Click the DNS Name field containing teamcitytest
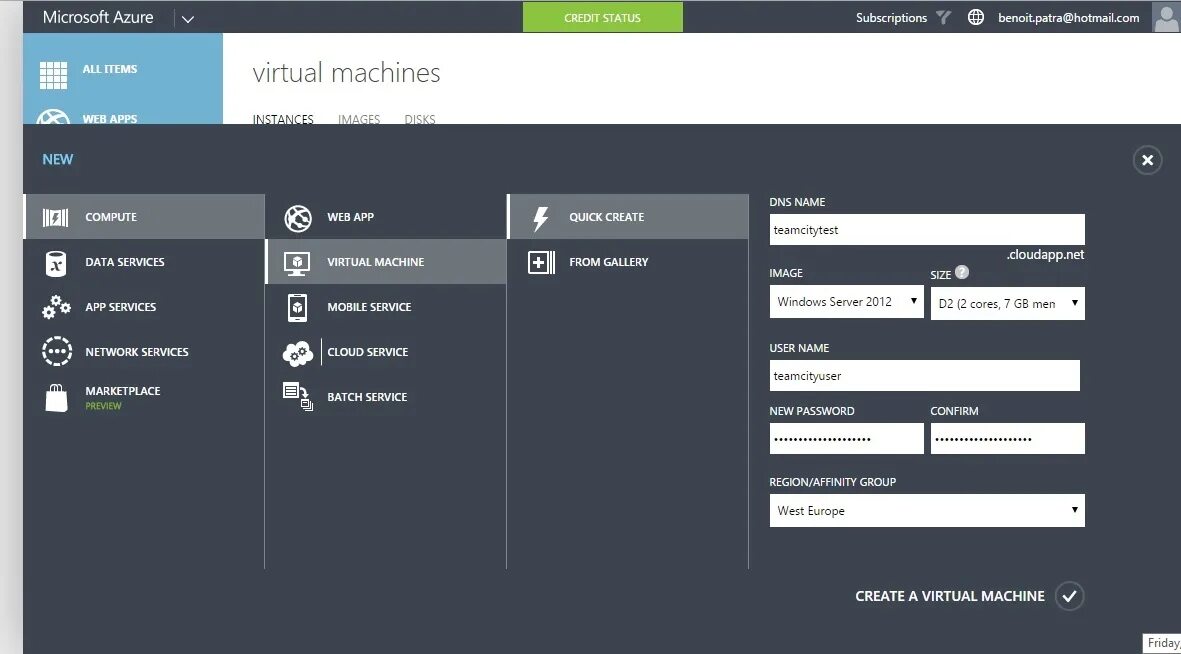Viewport: 1181px width, 654px height. tap(927, 230)
